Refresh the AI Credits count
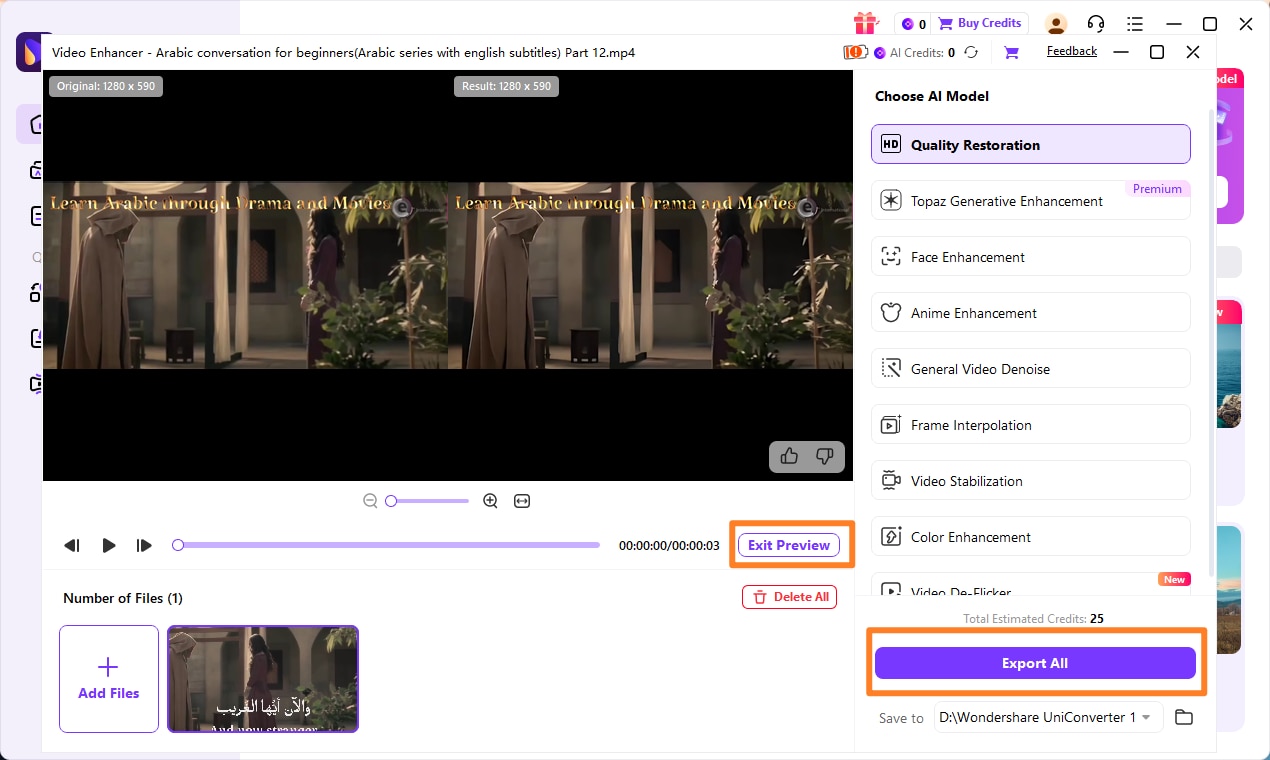This screenshot has height=760, width=1270. [971, 52]
